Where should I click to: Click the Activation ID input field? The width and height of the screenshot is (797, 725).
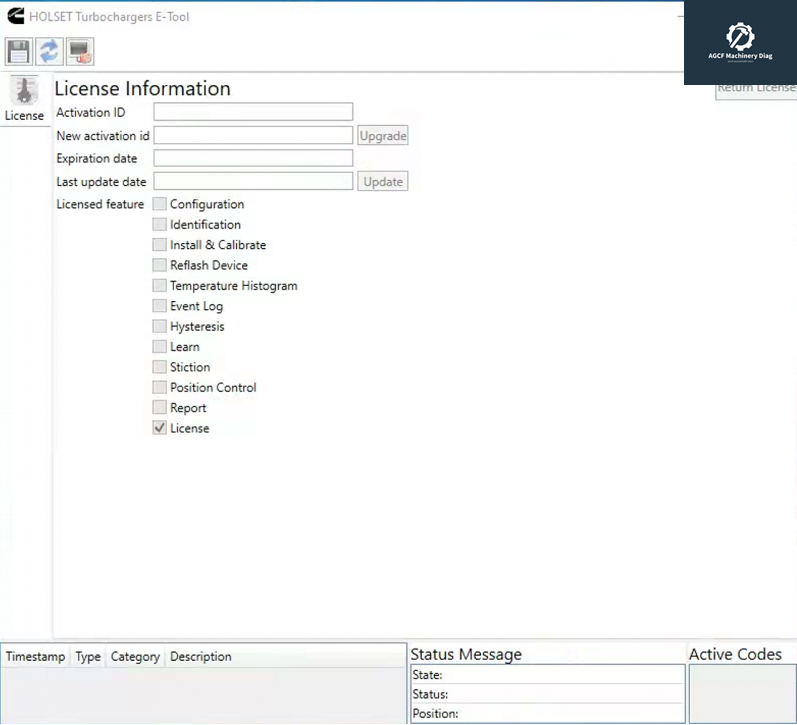tap(253, 112)
